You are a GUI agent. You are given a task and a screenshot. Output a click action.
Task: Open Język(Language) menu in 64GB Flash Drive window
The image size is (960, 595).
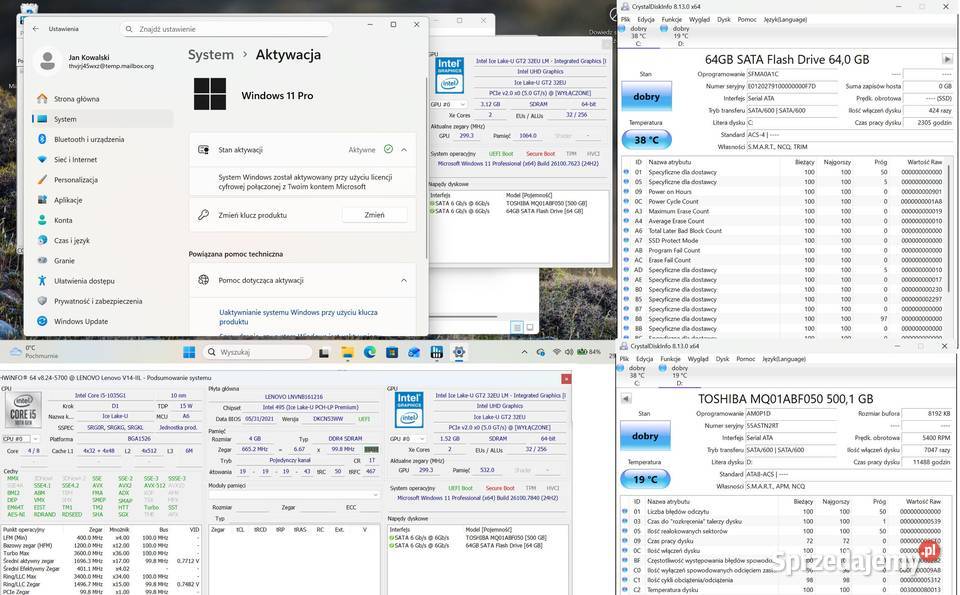(x=785, y=20)
